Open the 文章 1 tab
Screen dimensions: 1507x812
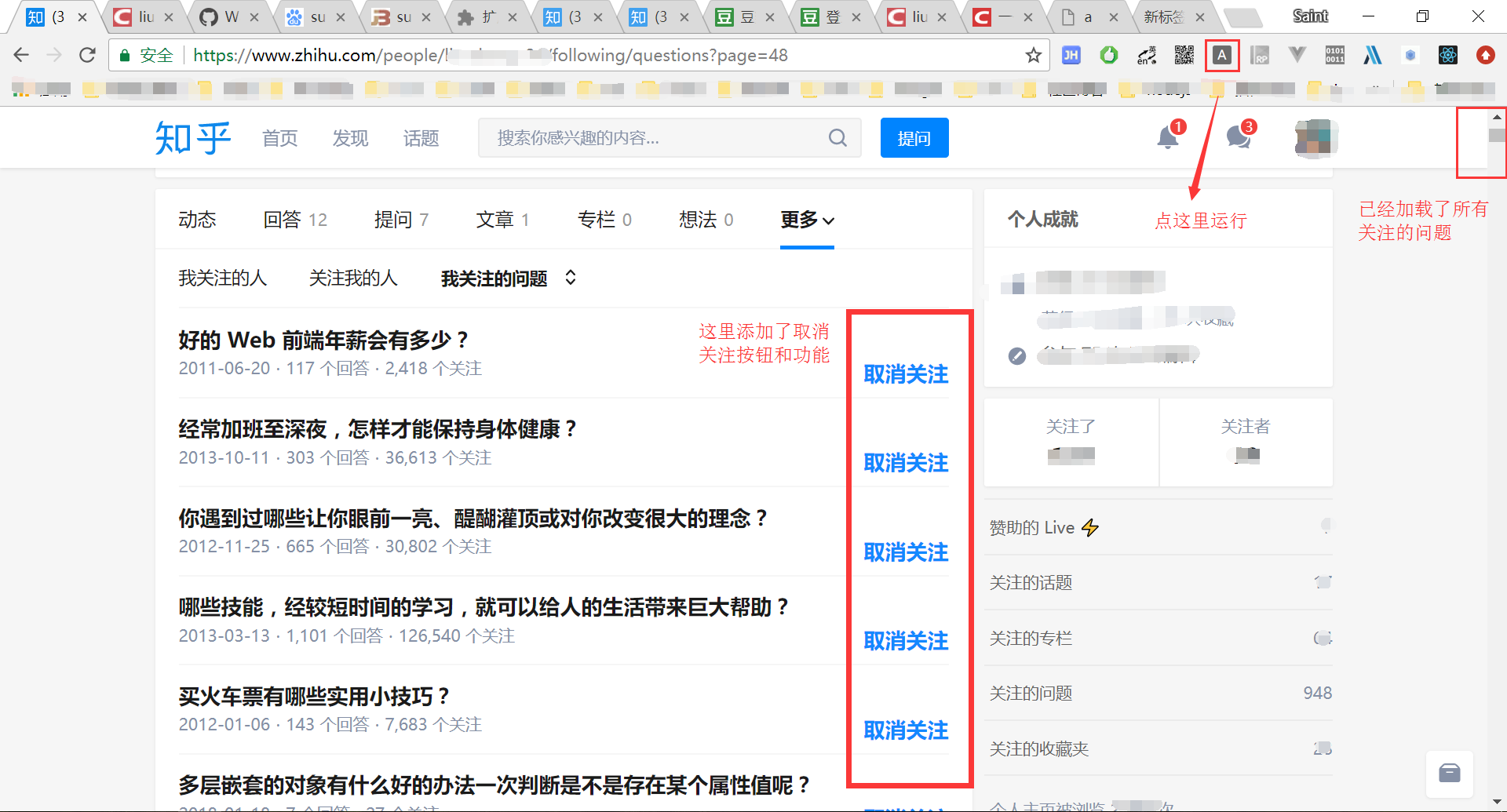coord(502,220)
